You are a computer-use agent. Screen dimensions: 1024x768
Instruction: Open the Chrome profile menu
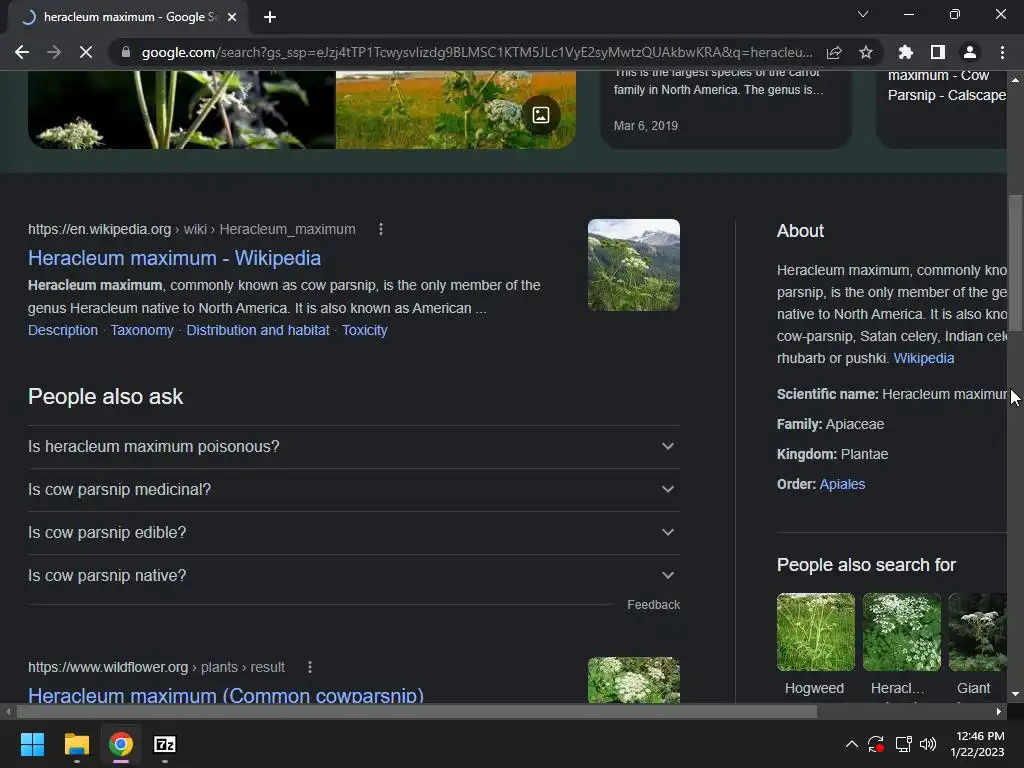(x=970, y=52)
